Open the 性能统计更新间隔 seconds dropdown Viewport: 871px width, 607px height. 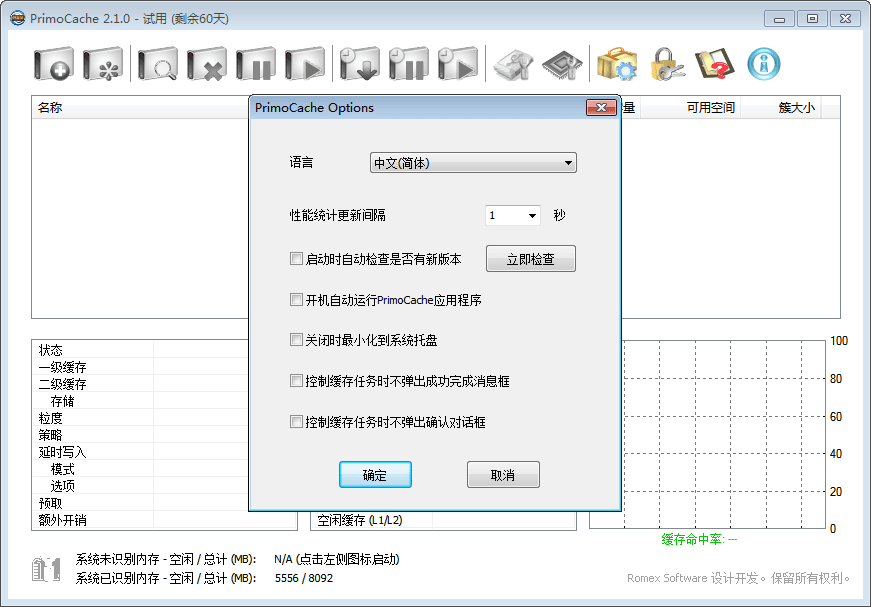513,215
